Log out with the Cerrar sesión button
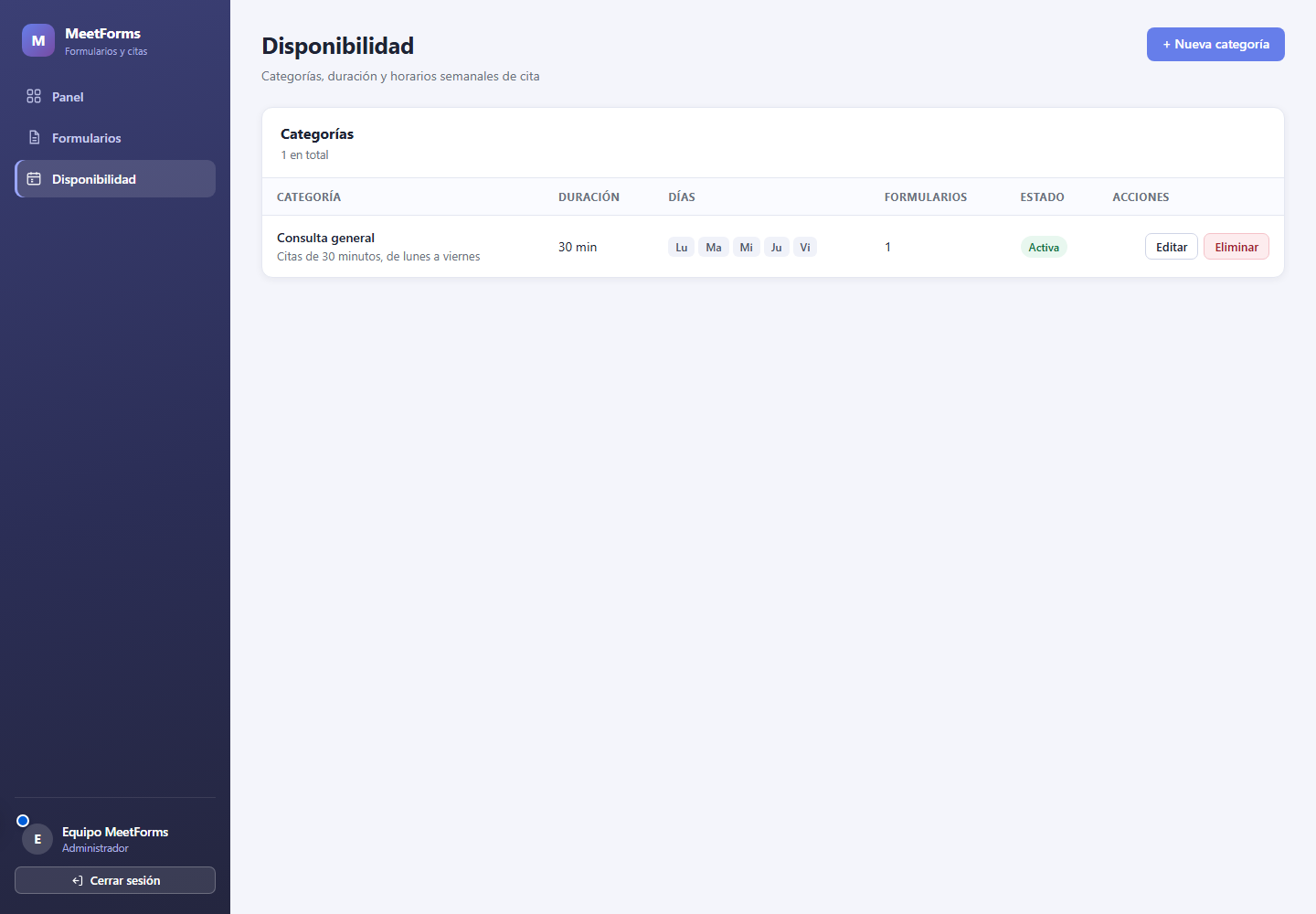Screen dimensions: 1316x914 click(115, 880)
